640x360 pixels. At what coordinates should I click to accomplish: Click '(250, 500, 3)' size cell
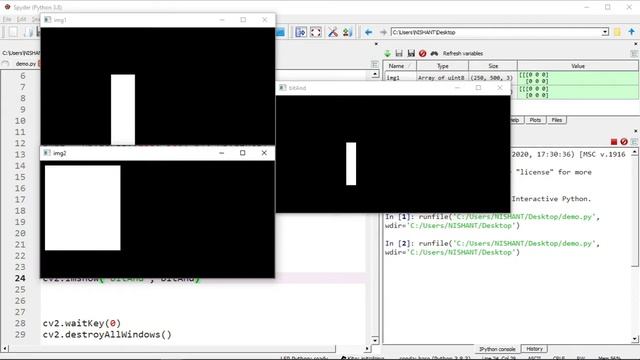pyautogui.click(x=491, y=78)
